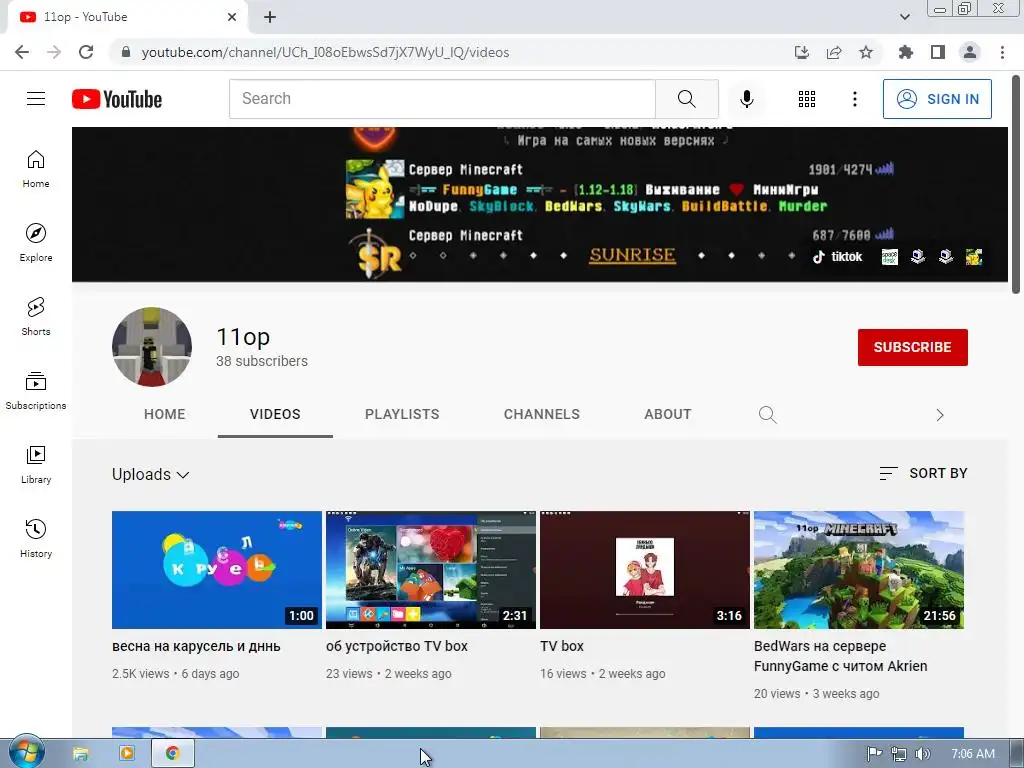This screenshot has height=768, width=1024.
Task: Click the search magnifier button
Action: (686, 99)
